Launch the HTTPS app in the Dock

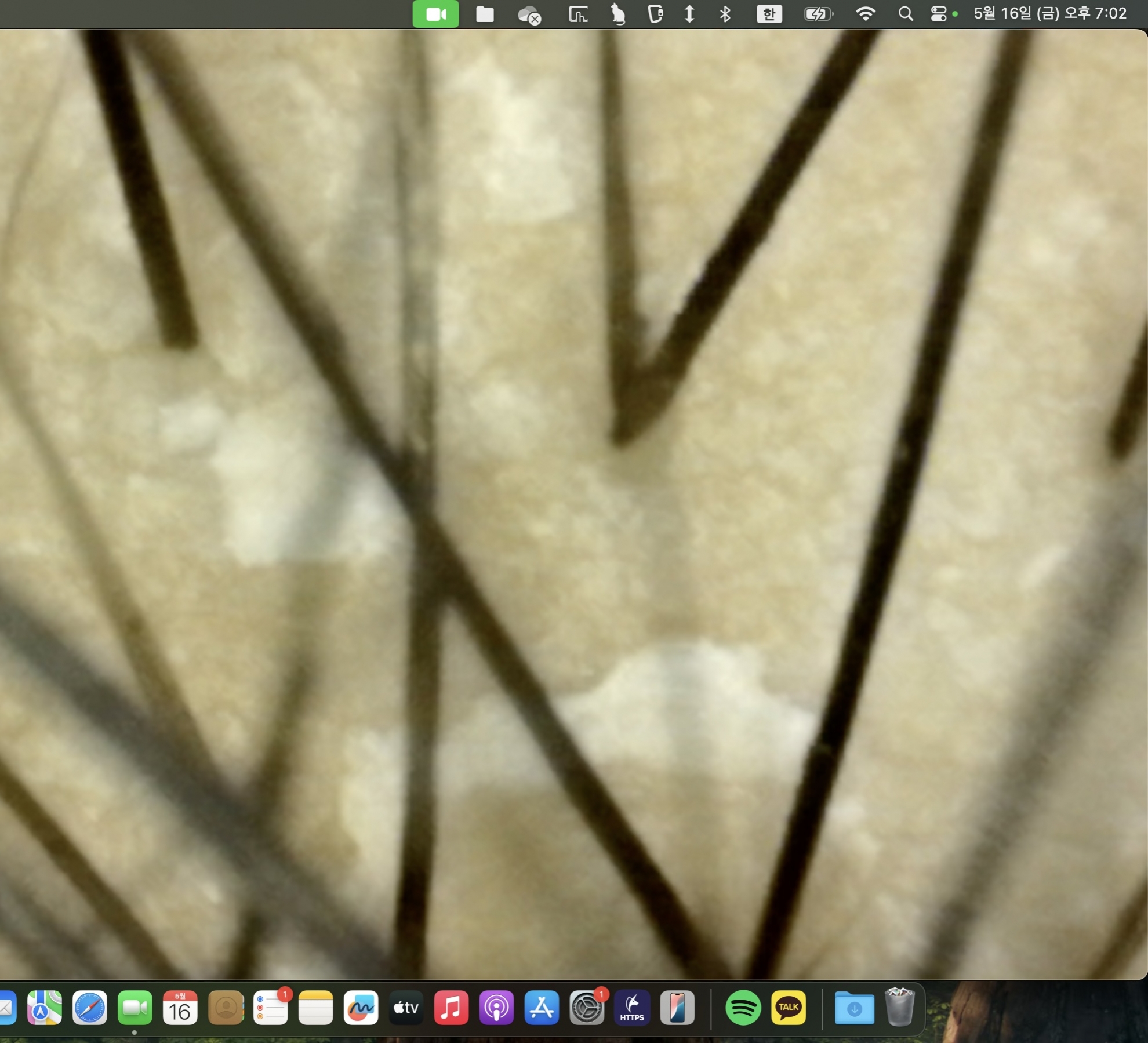[632, 1008]
